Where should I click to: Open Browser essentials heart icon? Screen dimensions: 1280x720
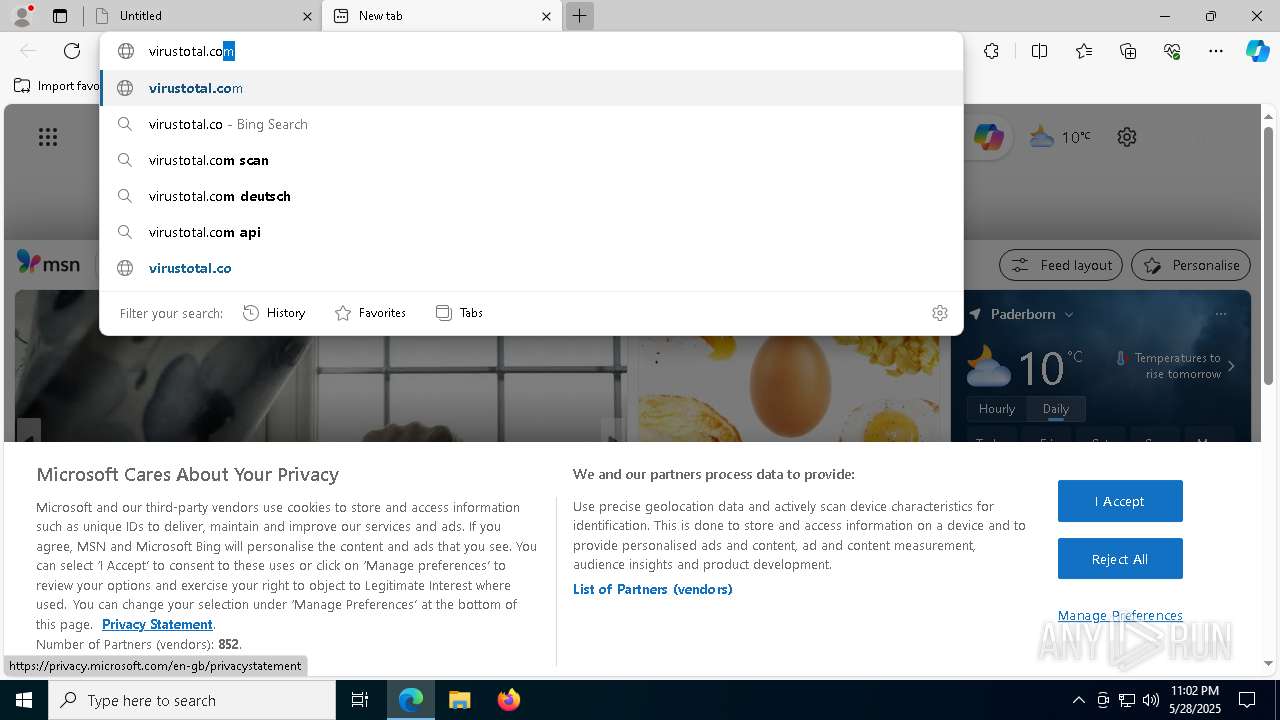point(1172,51)
